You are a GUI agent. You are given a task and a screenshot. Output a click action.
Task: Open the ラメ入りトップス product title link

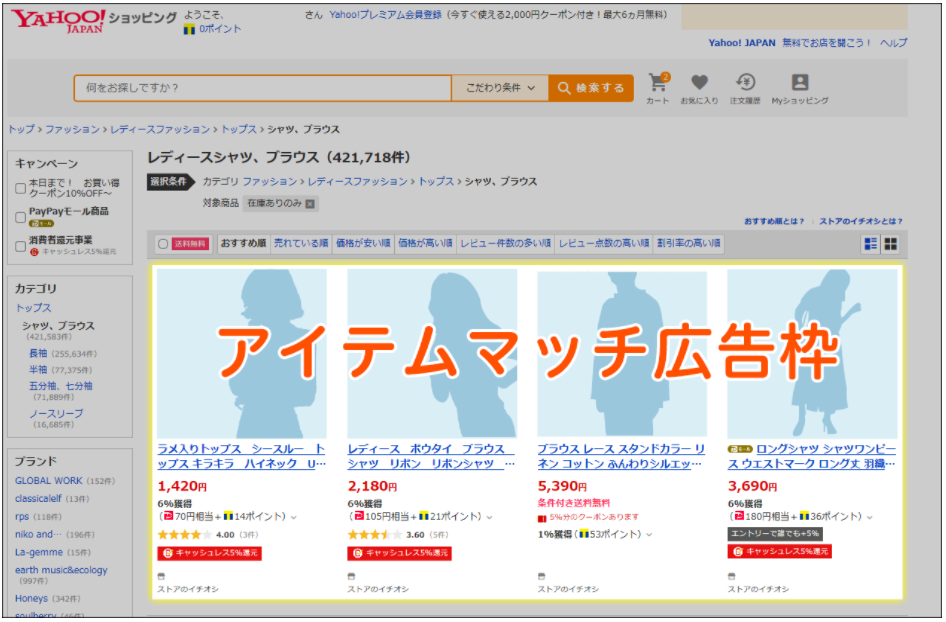(x=241, y=457)
